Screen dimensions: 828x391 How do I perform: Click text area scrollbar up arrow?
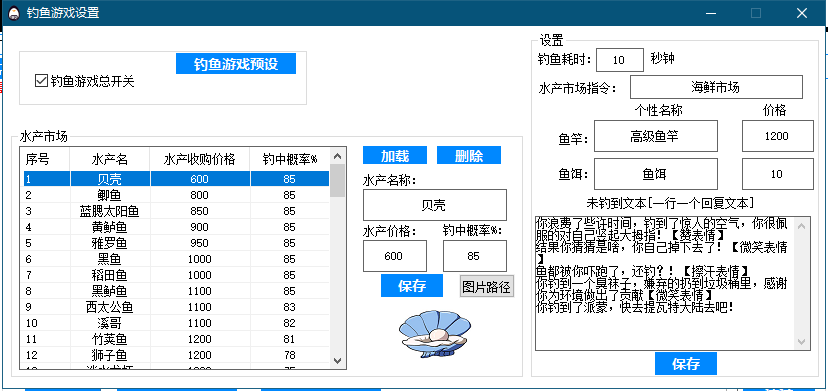[x=802, y=226]
